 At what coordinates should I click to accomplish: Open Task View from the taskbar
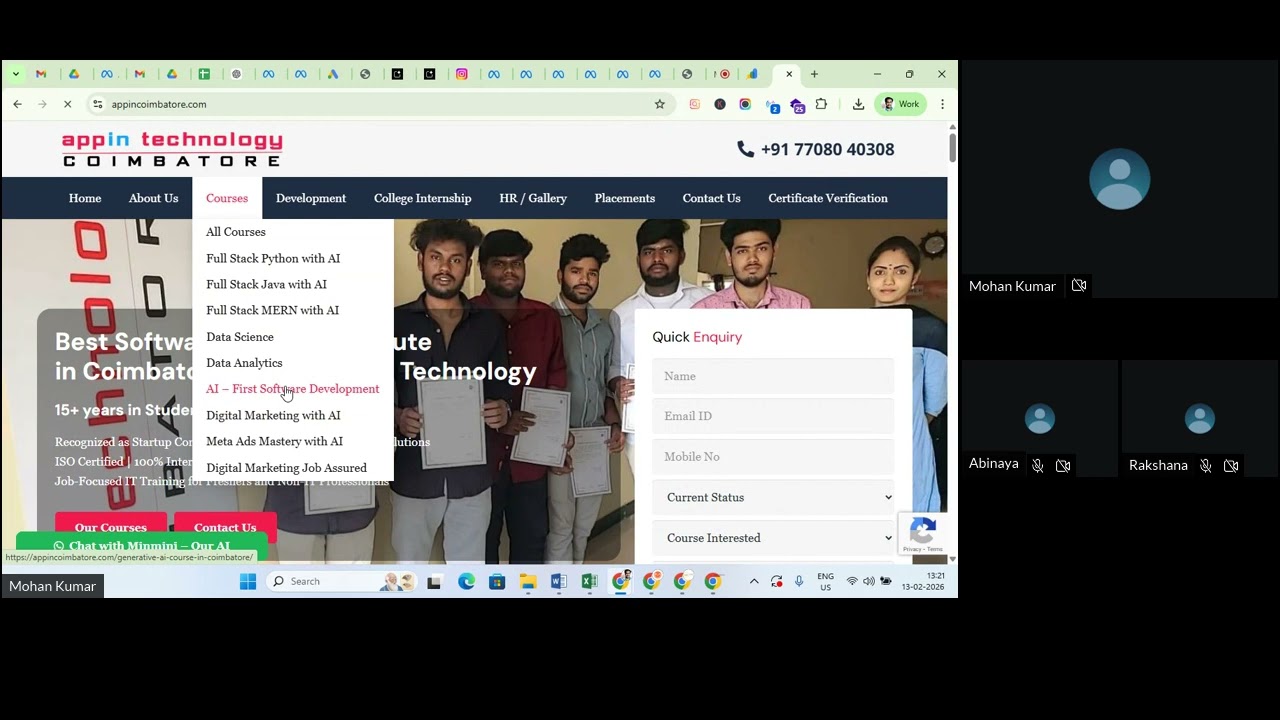[x=434, y=581]
